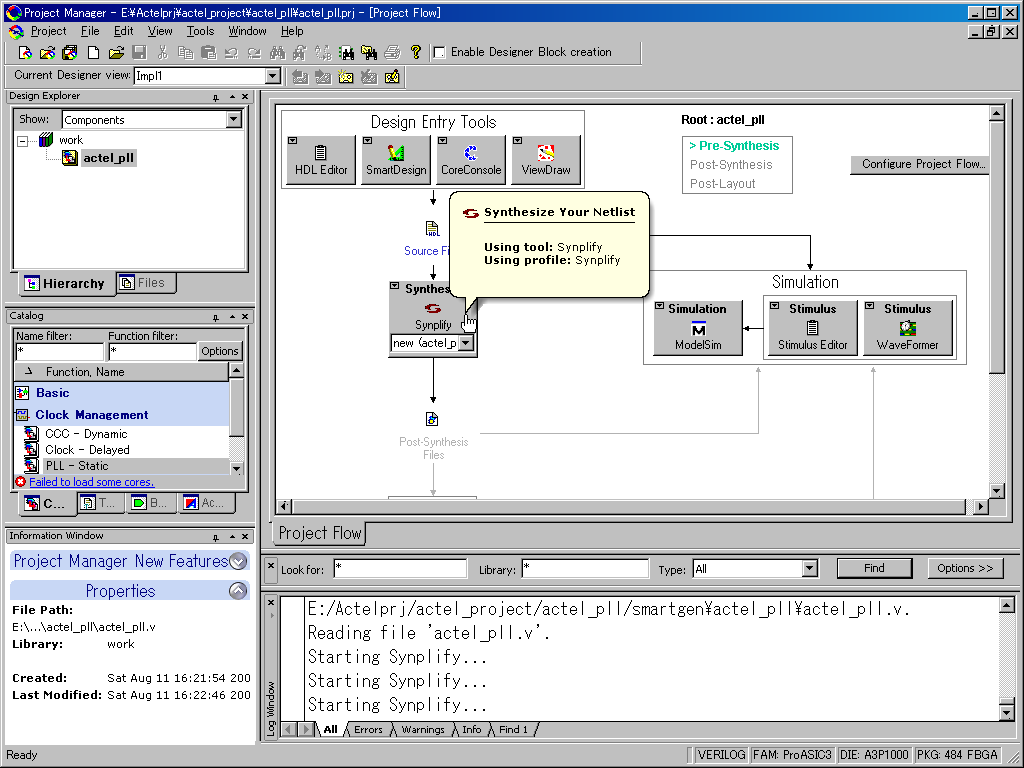Click the yellow Open File folder icon
This screenshot has height=768, width=1024.
coord(116,52)
